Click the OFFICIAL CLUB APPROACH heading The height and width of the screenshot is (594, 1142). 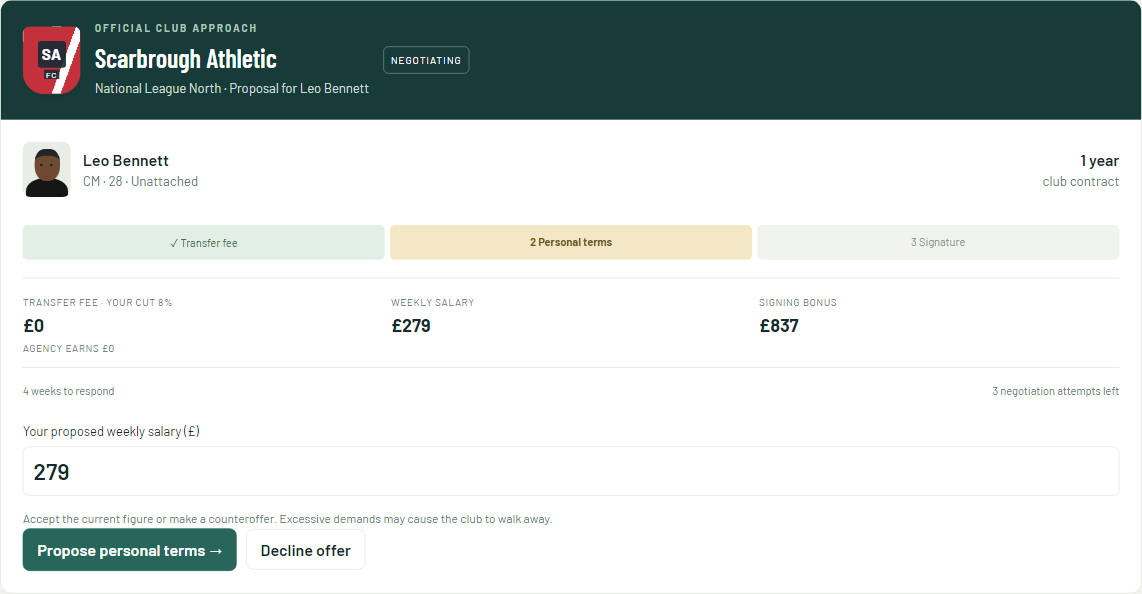pos(176,28)
